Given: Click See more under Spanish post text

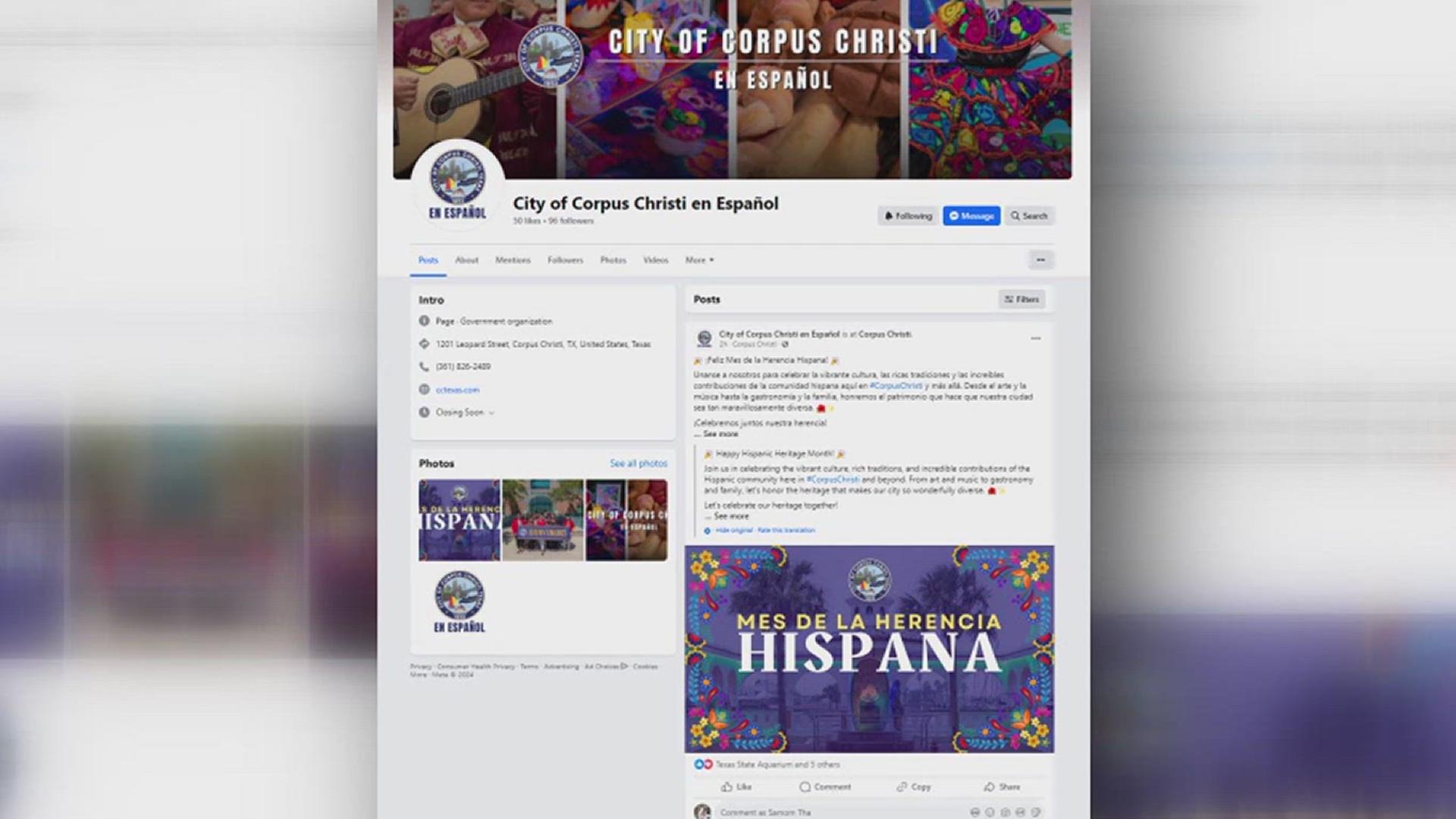Looking at the screenshot, I should point(720,435).
